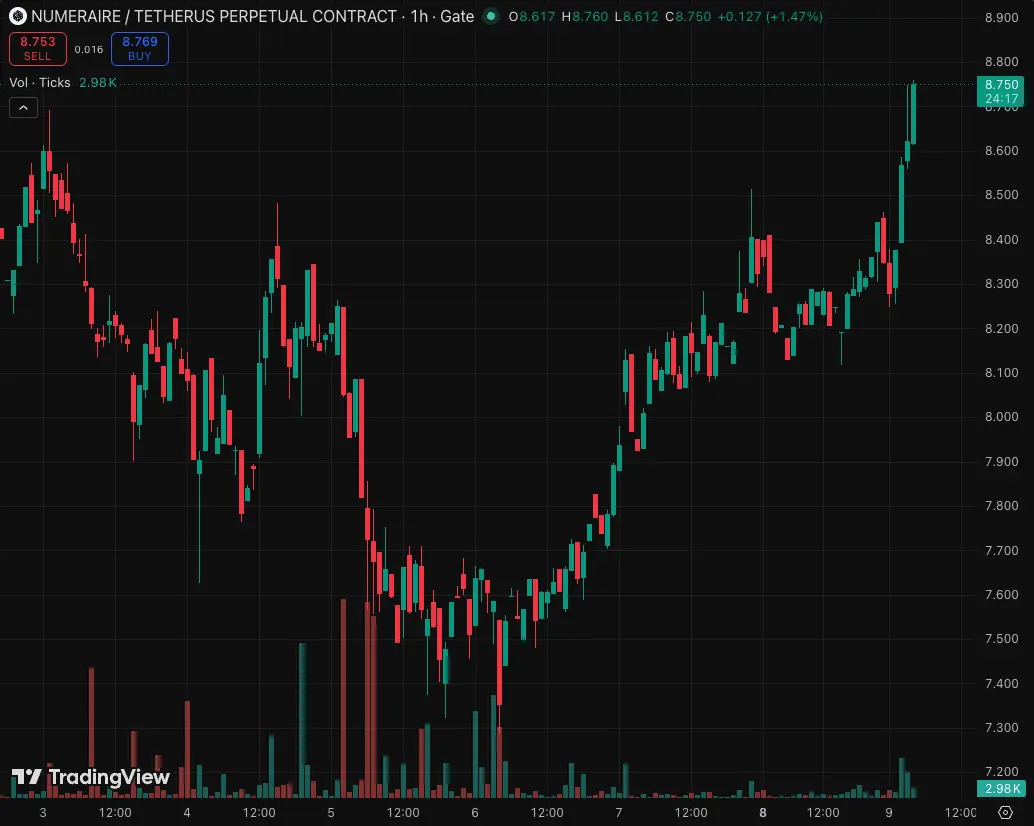Click the 8.753 SELL button
Viewport: 1034px width, 826px height.
coord(38,49)
